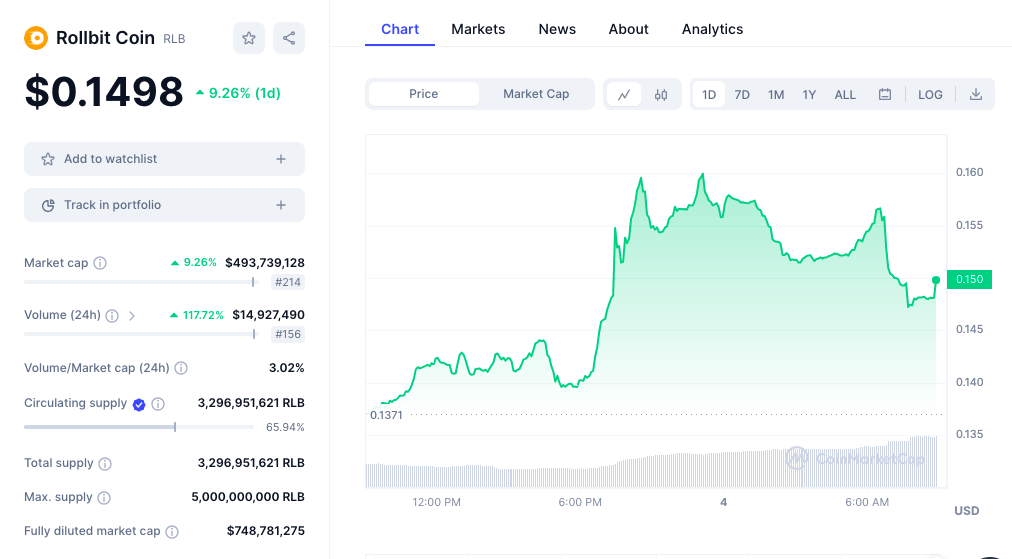Click the volume histogram below the chart
This screenshot has width=1012, height=559.
[x=651, y=462]
